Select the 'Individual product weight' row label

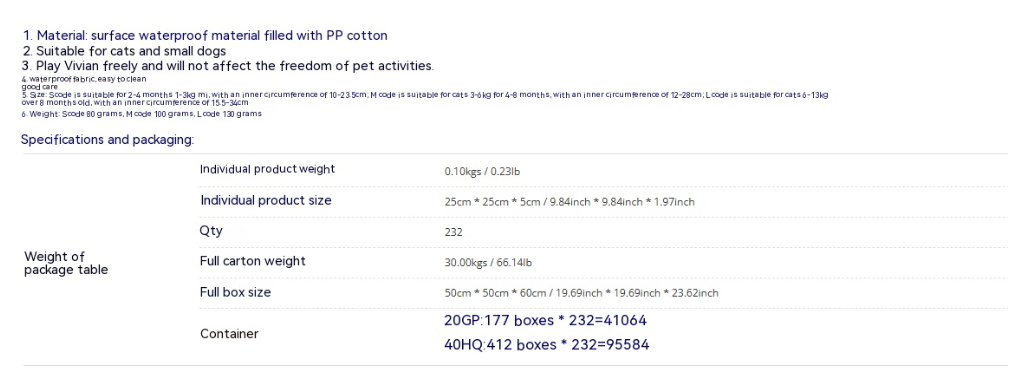pos(267,169)
